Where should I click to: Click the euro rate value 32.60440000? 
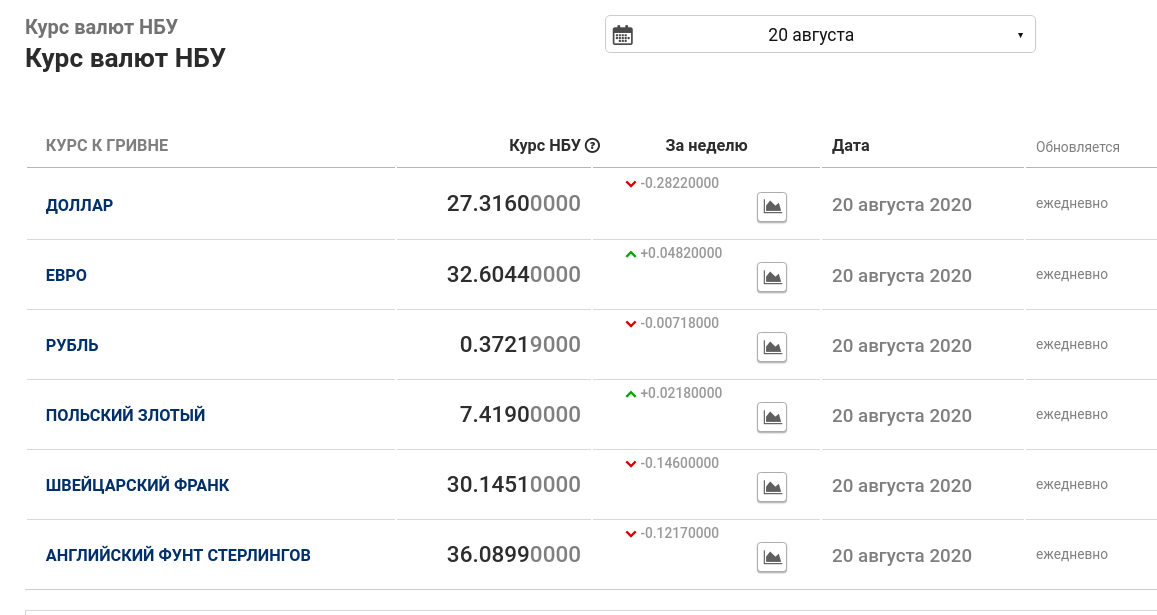pos(514,275)
